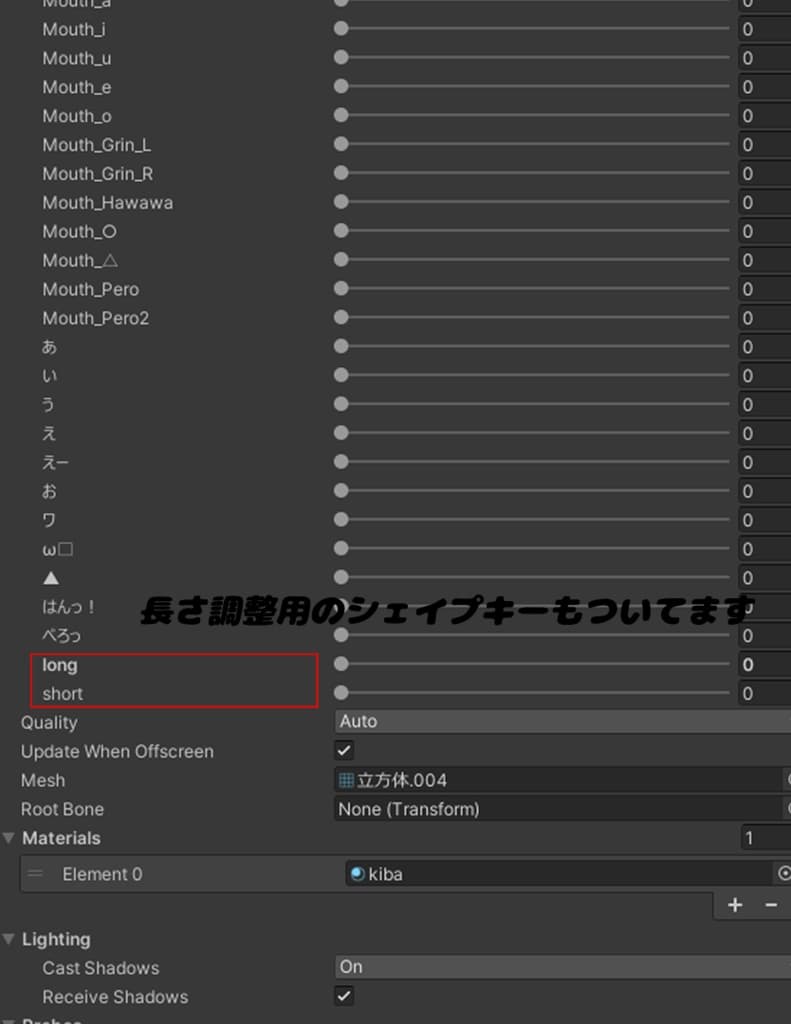Click the short shape key slider handle

pyautogui.click(x=341, y=693)
